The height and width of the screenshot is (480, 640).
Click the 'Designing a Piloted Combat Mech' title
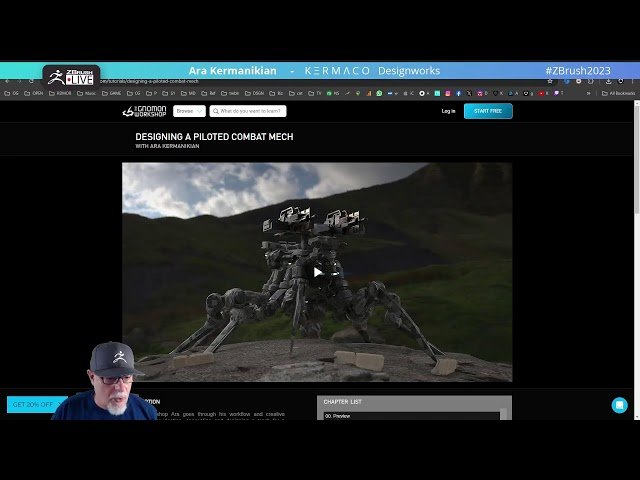214,137
